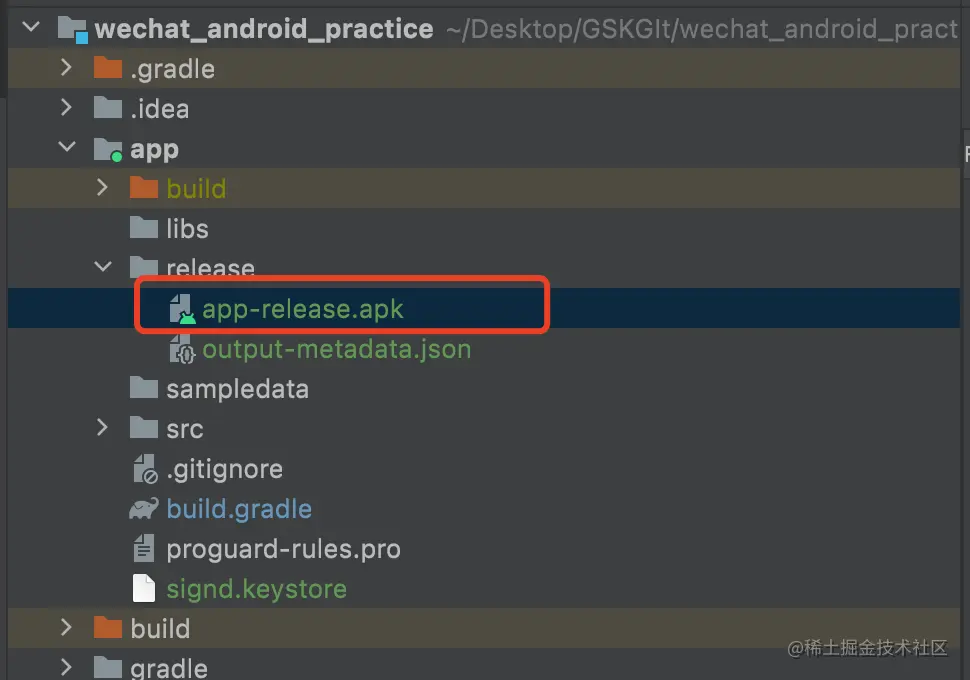Screen dimensions: 970x680
Task: Collapse the app module arrow
Action: (x=66, y=148)
